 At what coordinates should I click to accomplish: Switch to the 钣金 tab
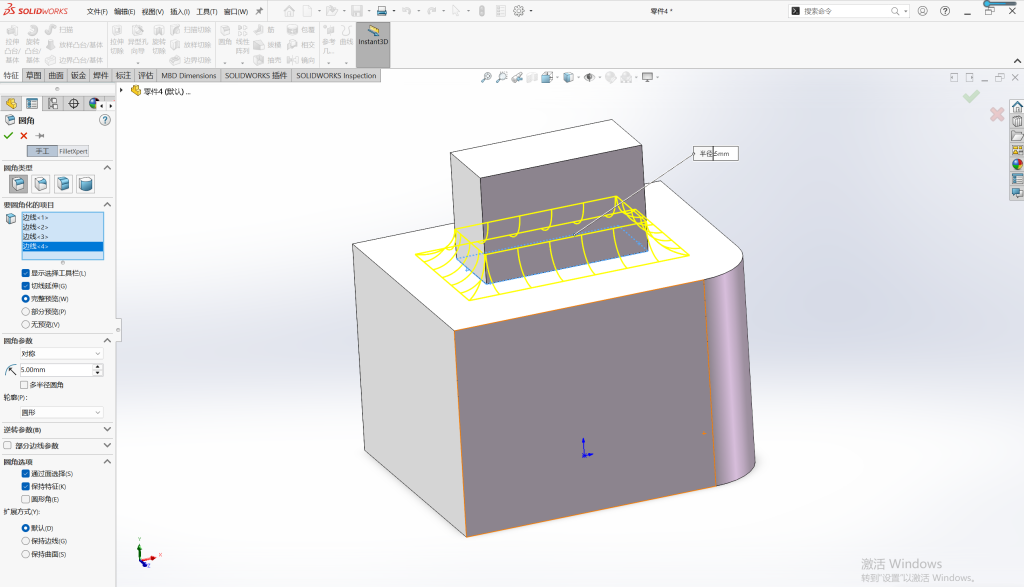tap(78, 76)
